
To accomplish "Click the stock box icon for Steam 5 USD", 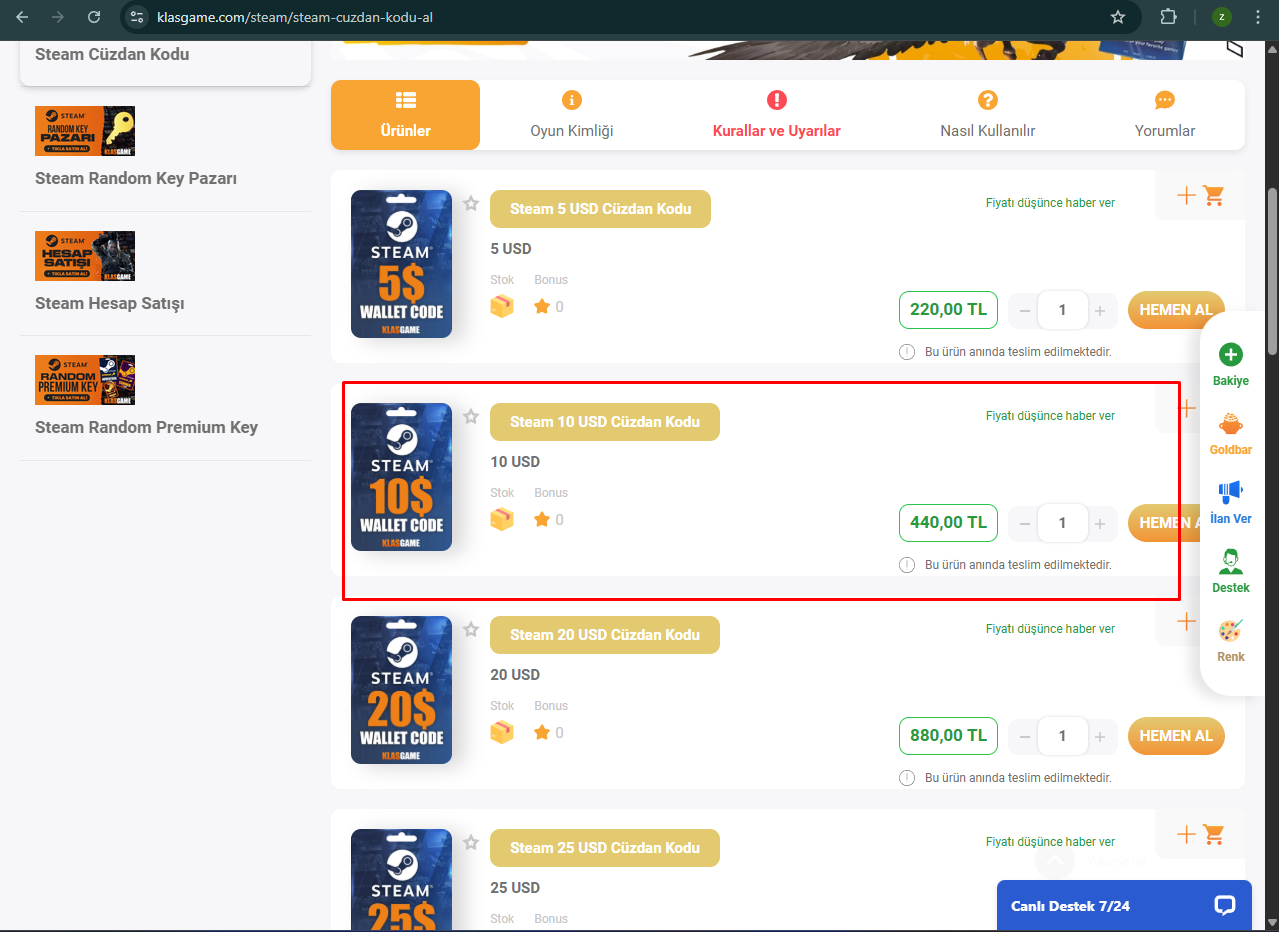I will 502,307.
